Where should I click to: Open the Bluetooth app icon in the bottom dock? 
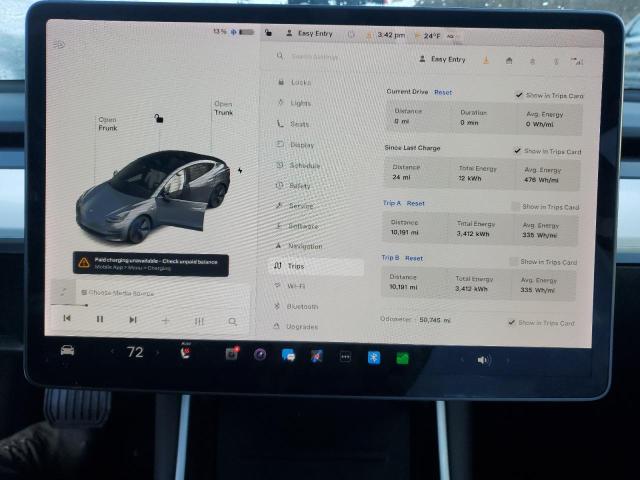(374, 357)
